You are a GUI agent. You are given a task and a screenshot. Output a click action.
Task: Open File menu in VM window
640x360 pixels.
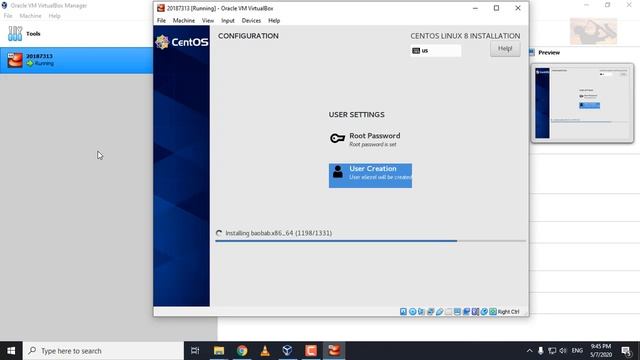tap(161, 20)
